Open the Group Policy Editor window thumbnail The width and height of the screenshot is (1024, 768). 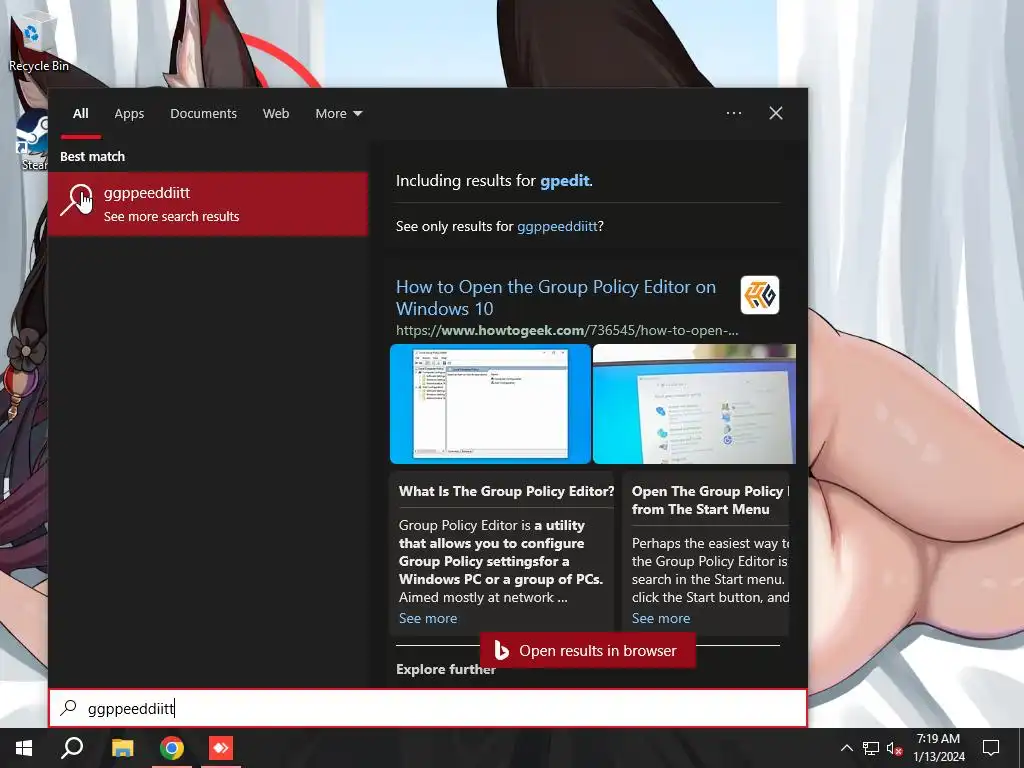(x=490, y=404)
